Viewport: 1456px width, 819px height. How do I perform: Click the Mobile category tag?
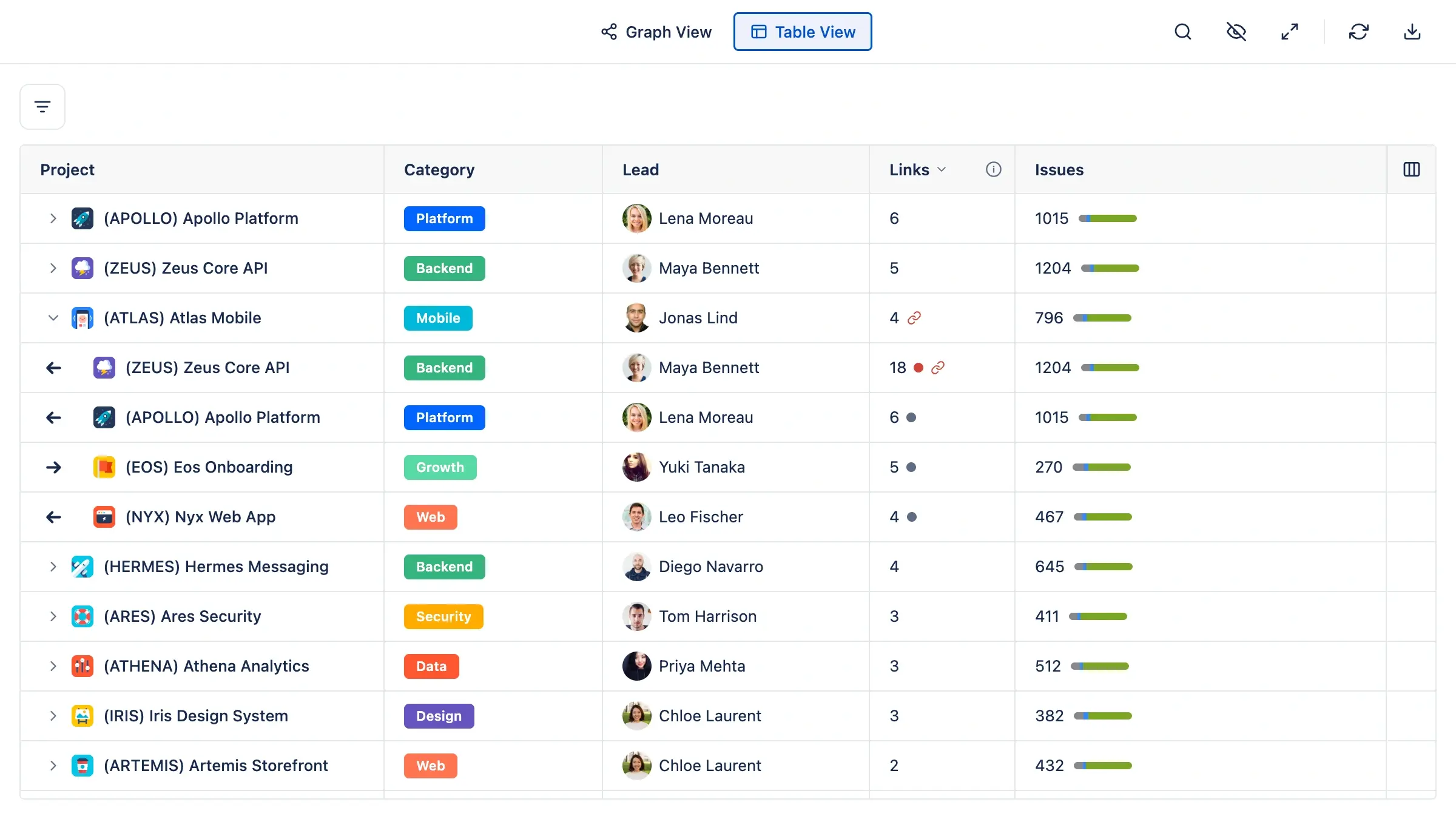click(438, 318)
